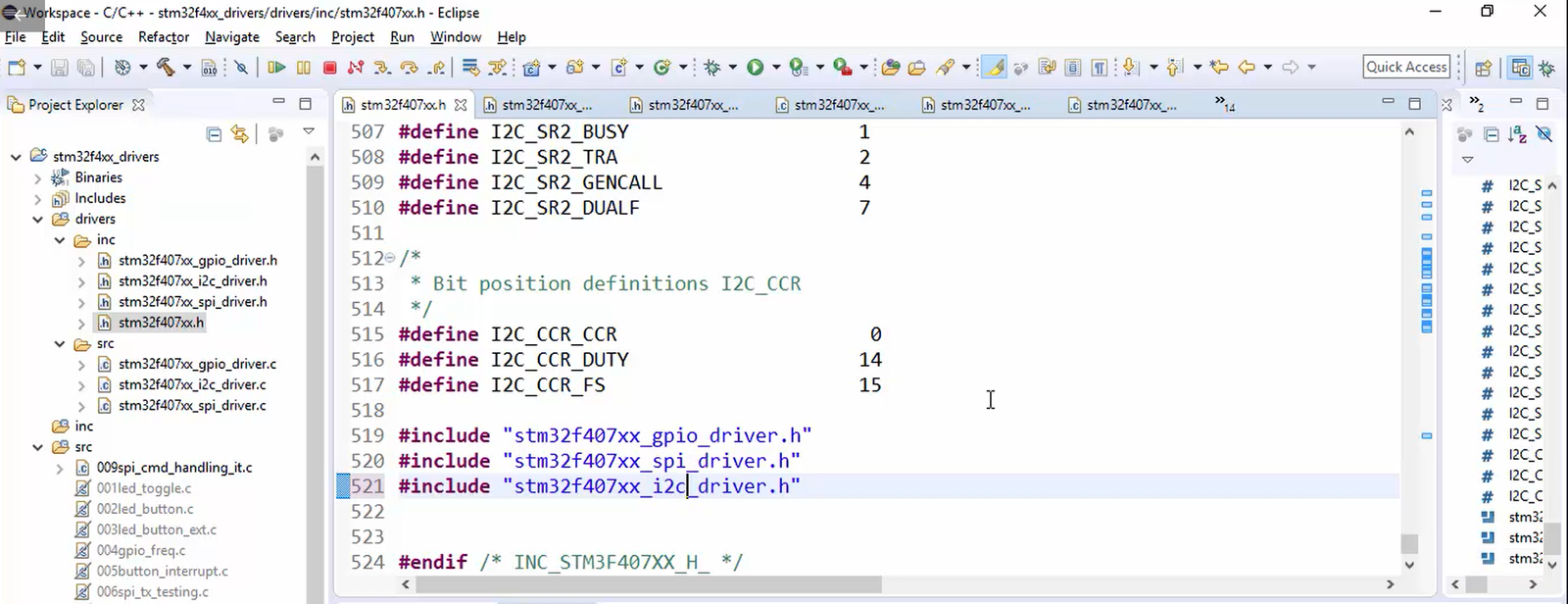
Task: Click the red Terminate debug icon
Action: coord(330,68)
